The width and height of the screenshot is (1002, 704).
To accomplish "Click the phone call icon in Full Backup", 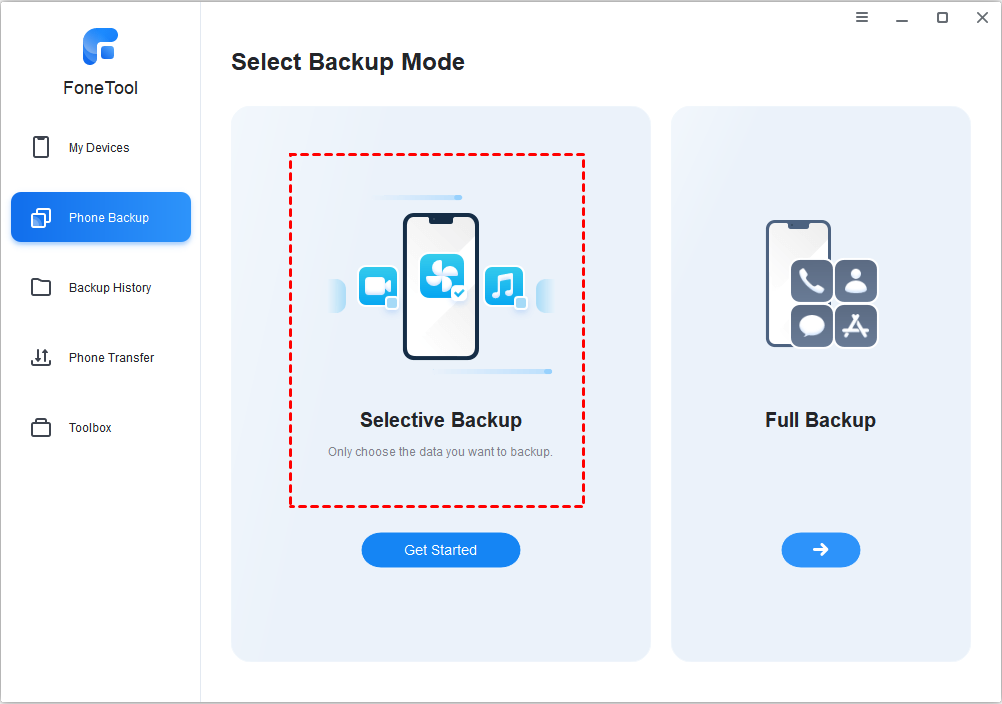I will pyautogui.click(x=812, y=282).
